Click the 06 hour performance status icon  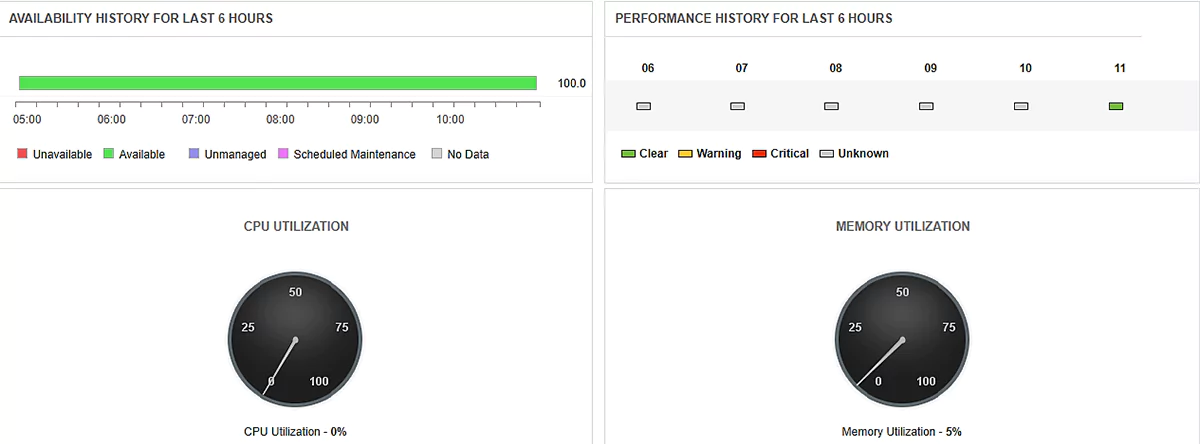(644, 106)
